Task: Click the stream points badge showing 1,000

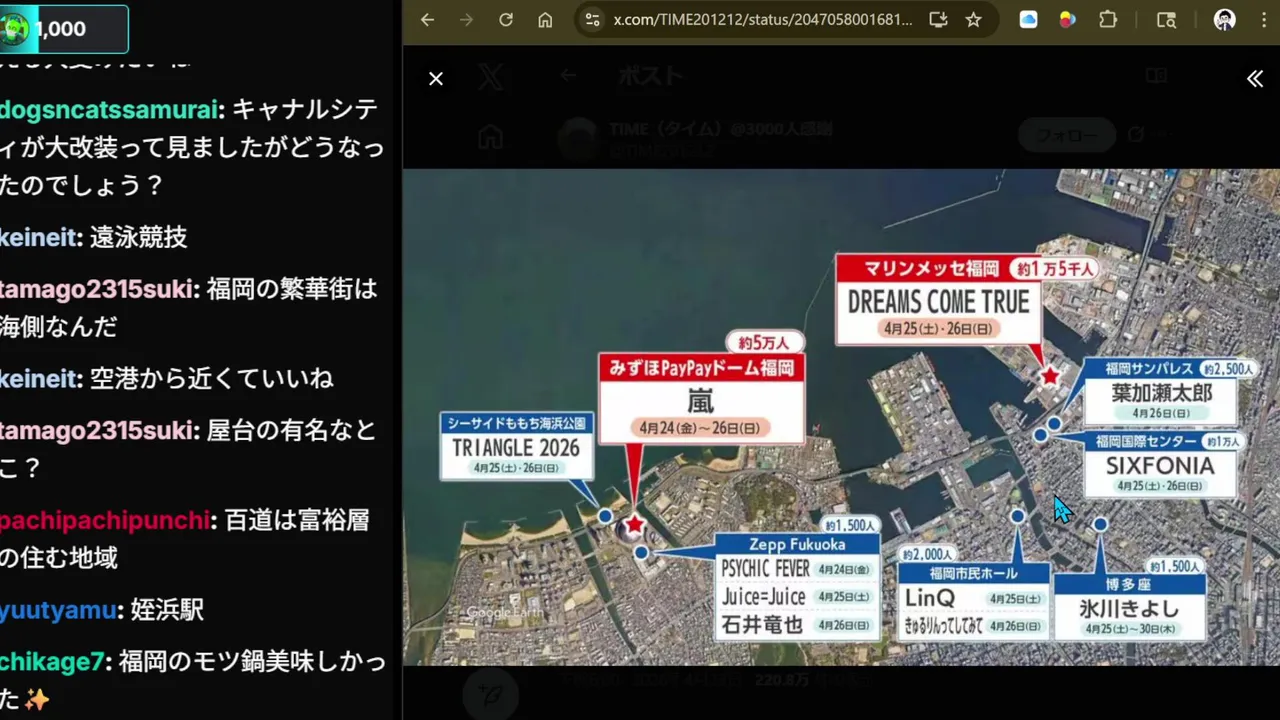Action: coord(64,29)
